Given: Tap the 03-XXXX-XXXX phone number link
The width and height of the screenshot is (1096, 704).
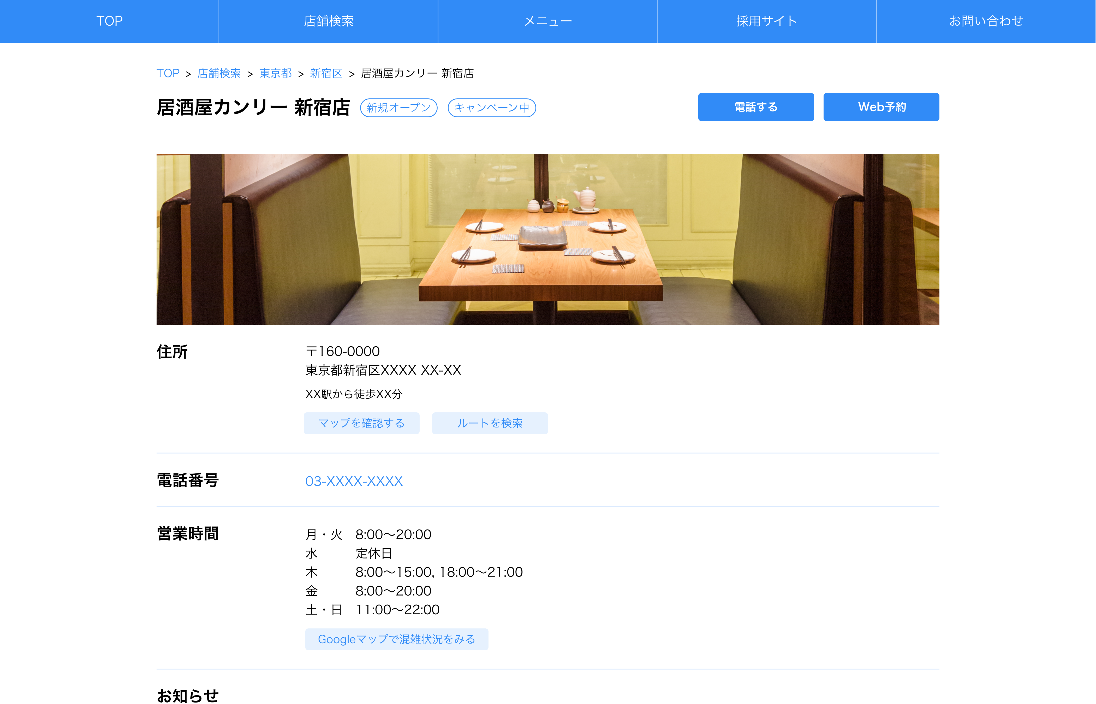Looking at the screenshot, I should pyautogui.click(x=354, y=481).
